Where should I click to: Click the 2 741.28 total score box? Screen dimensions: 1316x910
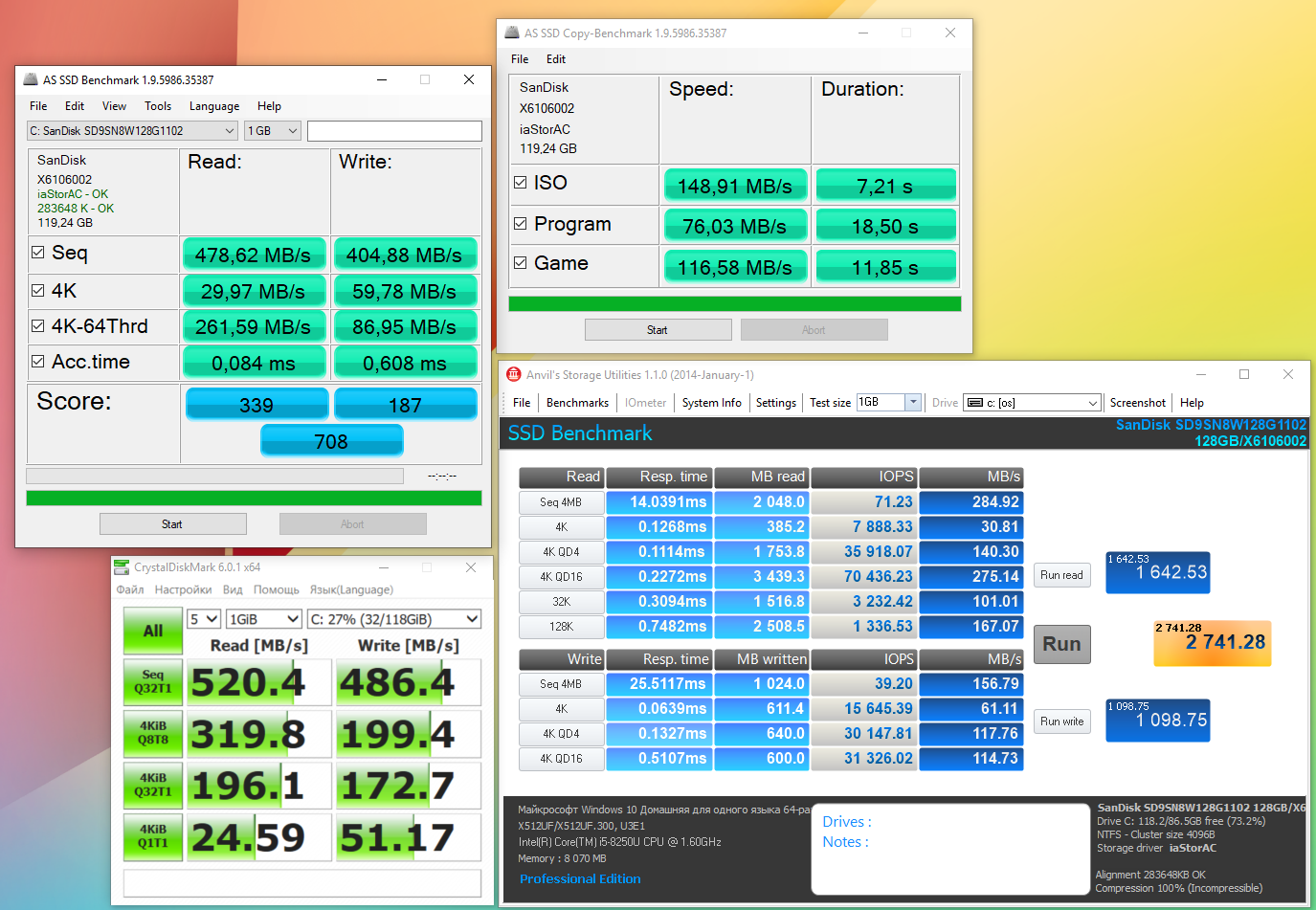point(1213,642)
